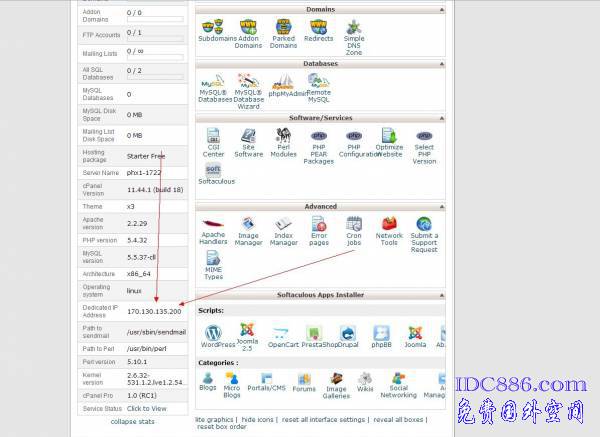Screen dimensions: 600x437
Task: Collapse the Advanced section arrow
Action: 441,207
